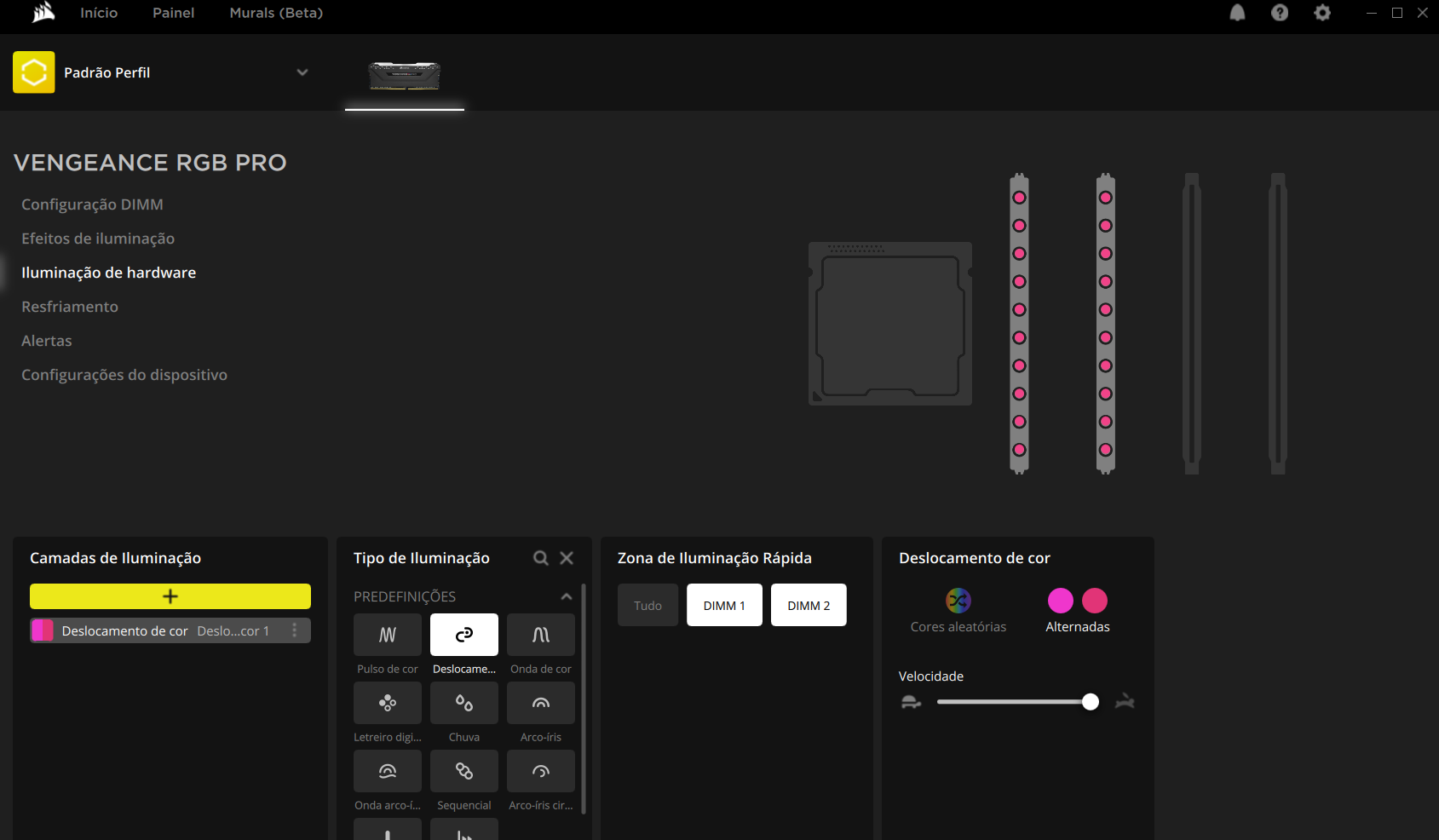Open Iluminação de hardware section
The width and height of the screenshot is (1439, 840).
(109, 273)
